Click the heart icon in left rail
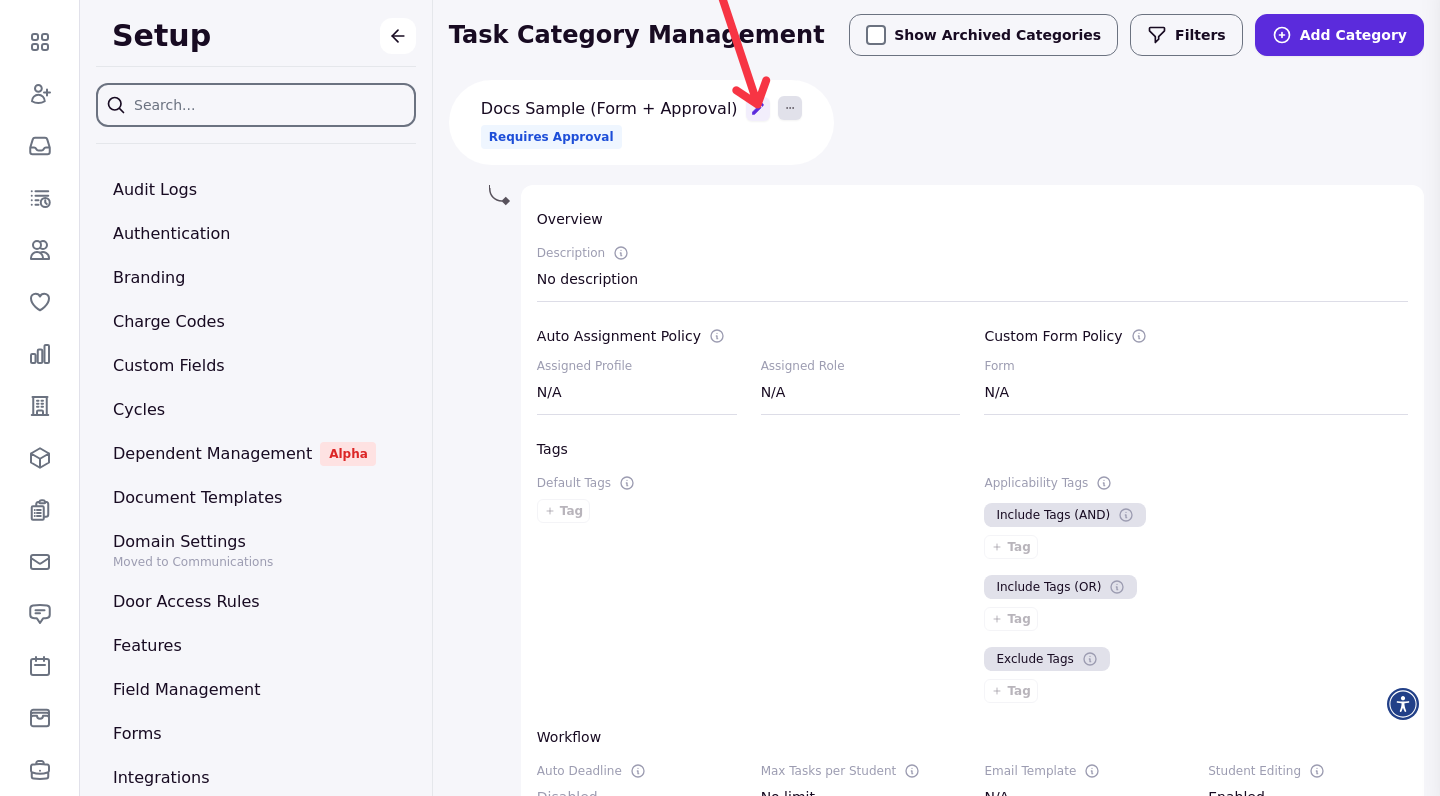1440x796 pixels. (x=40, y=302)
